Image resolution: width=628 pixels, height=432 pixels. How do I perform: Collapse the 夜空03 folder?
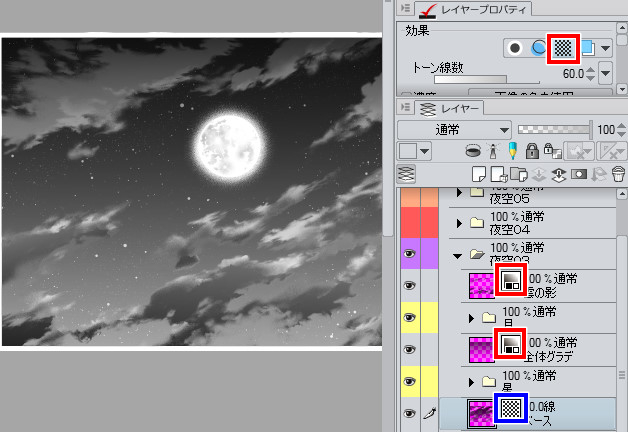click(457, 255)
